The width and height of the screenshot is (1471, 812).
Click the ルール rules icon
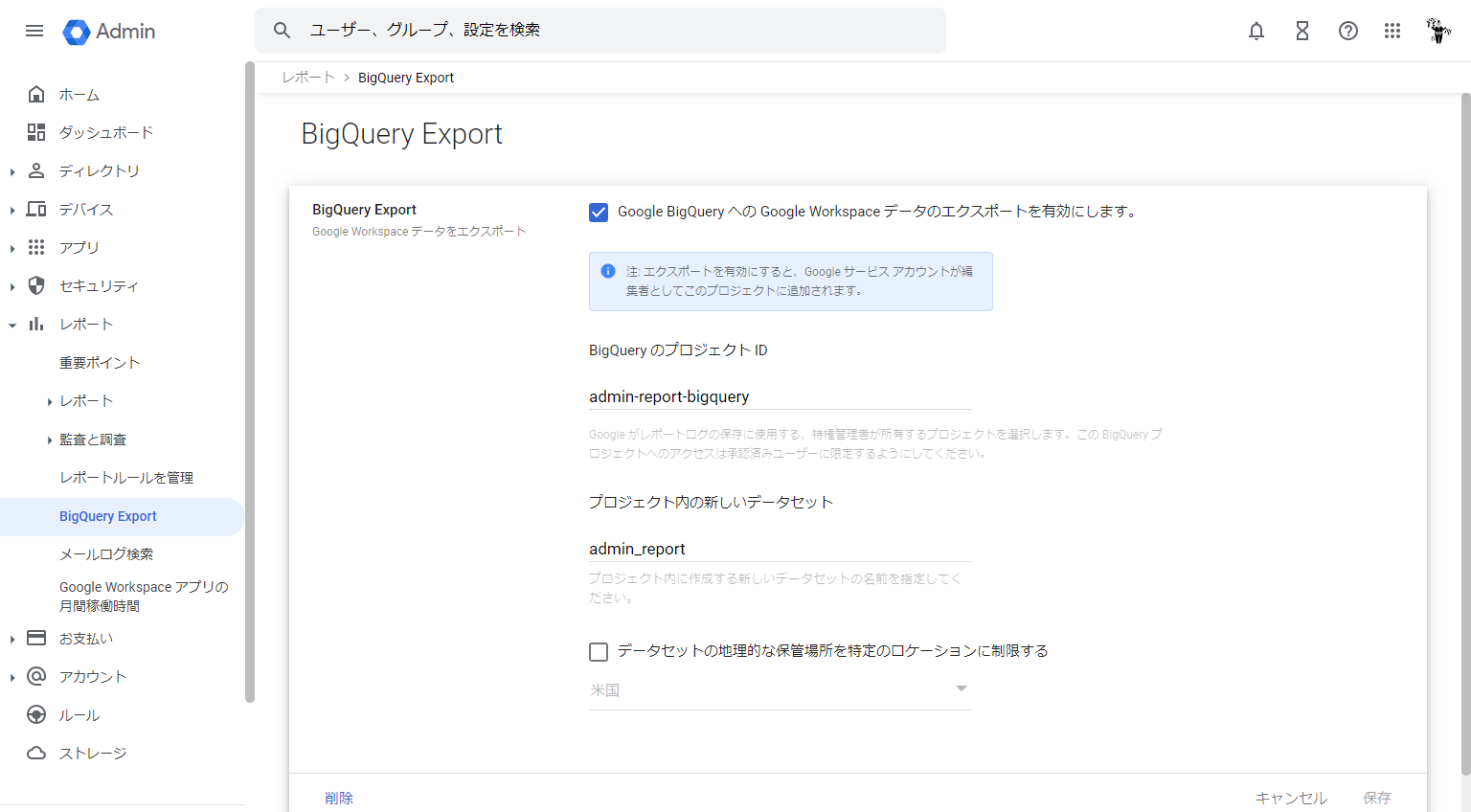tap(36, 714)
